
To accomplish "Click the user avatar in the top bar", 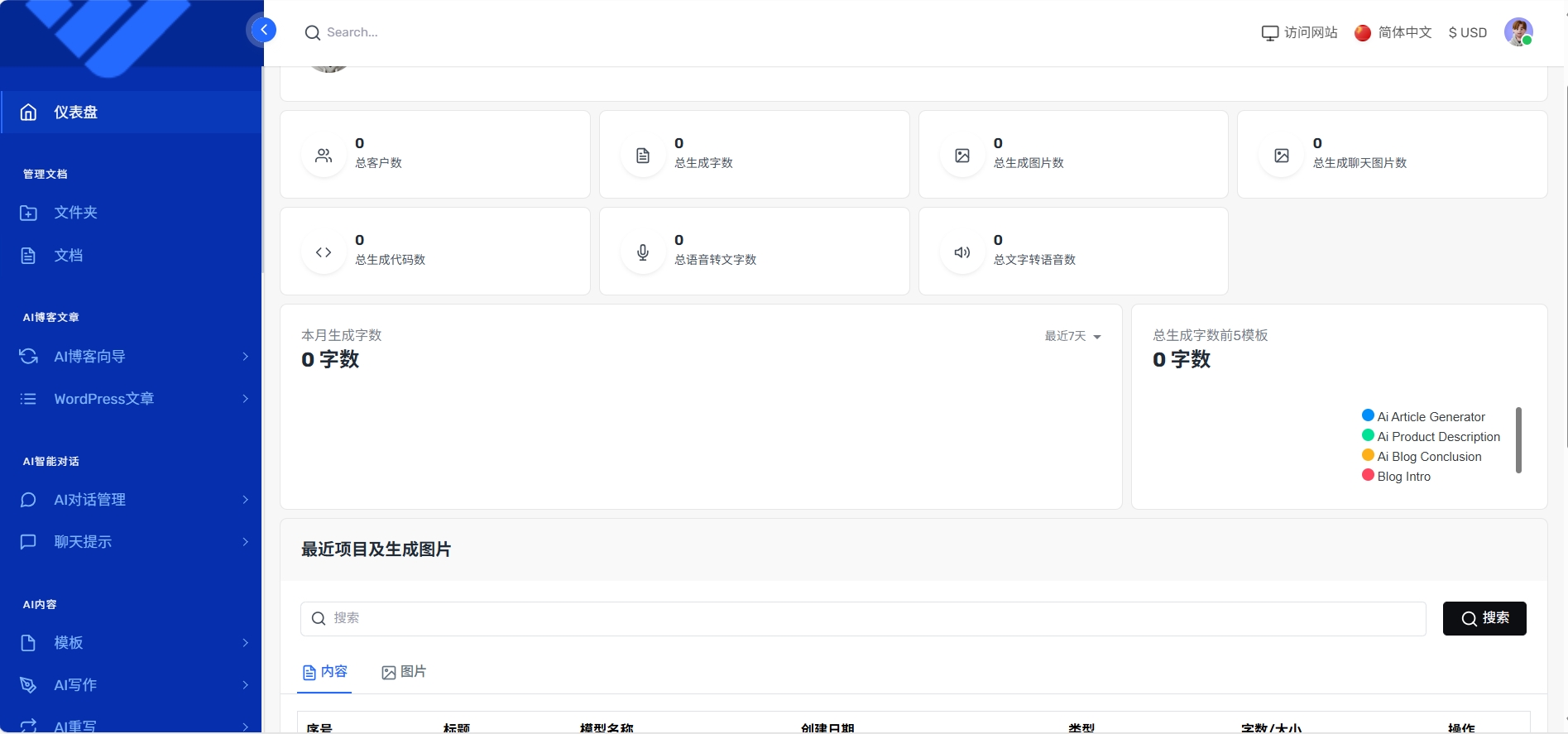I will 1518,32.
